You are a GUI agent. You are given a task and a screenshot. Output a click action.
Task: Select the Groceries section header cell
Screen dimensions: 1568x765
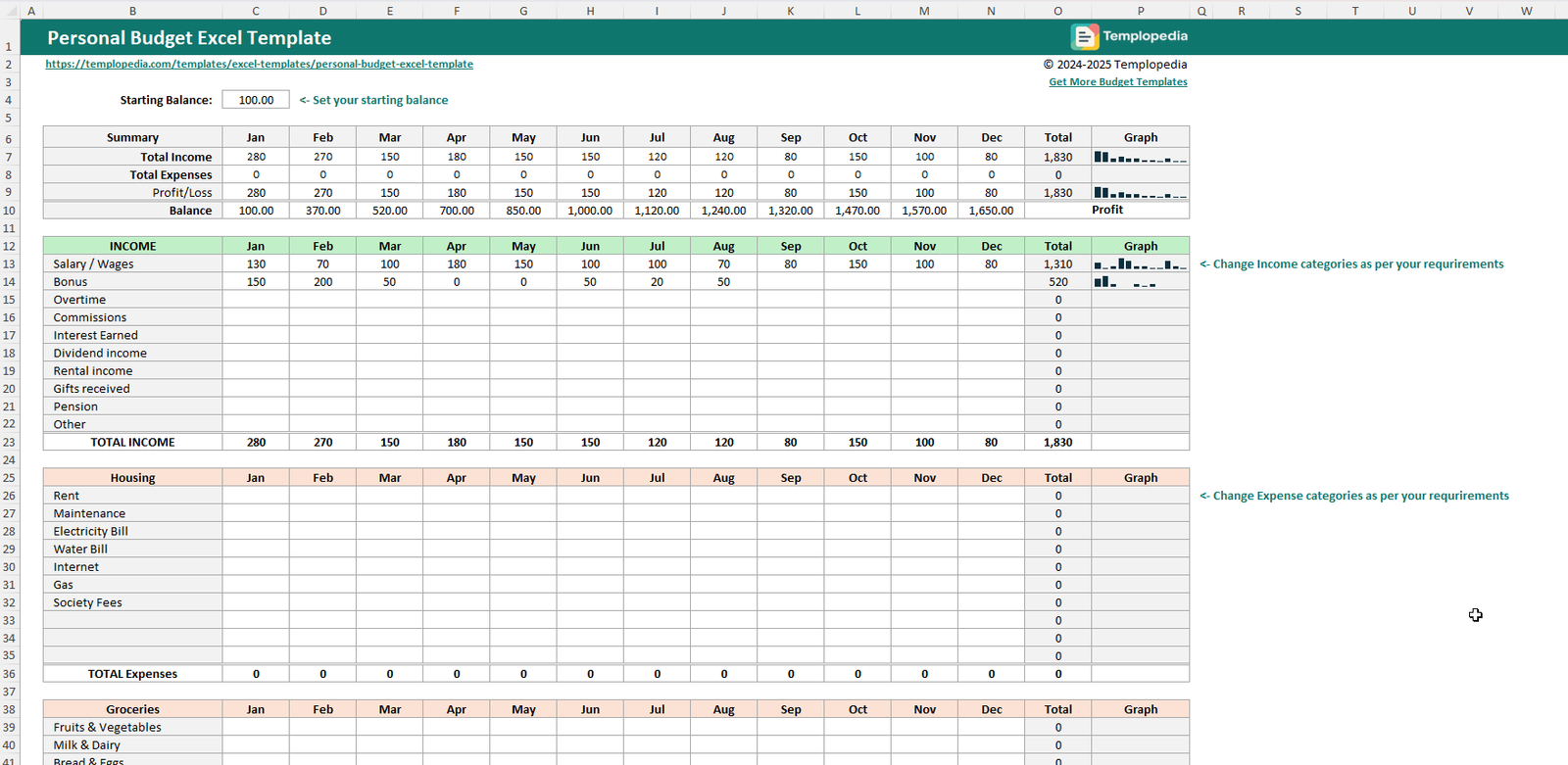click(x=132, y=709)
